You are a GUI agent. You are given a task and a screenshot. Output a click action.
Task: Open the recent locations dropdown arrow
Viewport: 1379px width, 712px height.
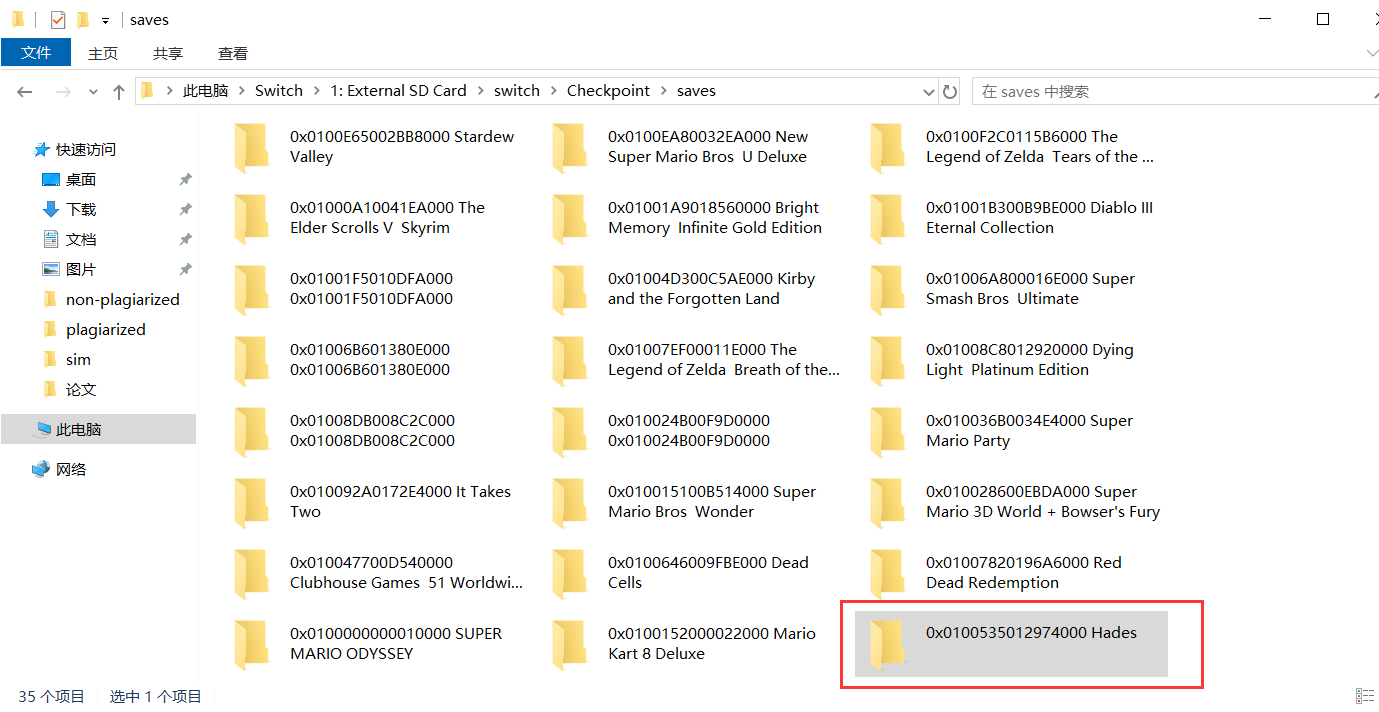click(x=93, y=91)
